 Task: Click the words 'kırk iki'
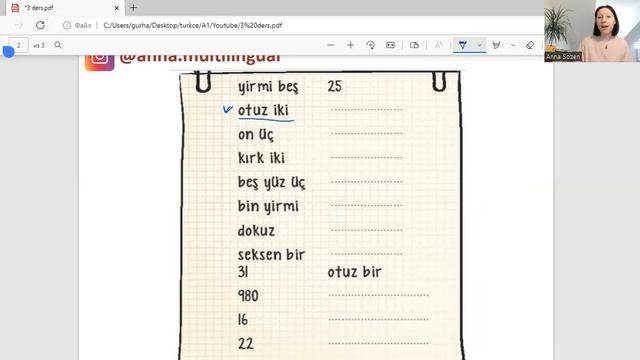point(261,158)
